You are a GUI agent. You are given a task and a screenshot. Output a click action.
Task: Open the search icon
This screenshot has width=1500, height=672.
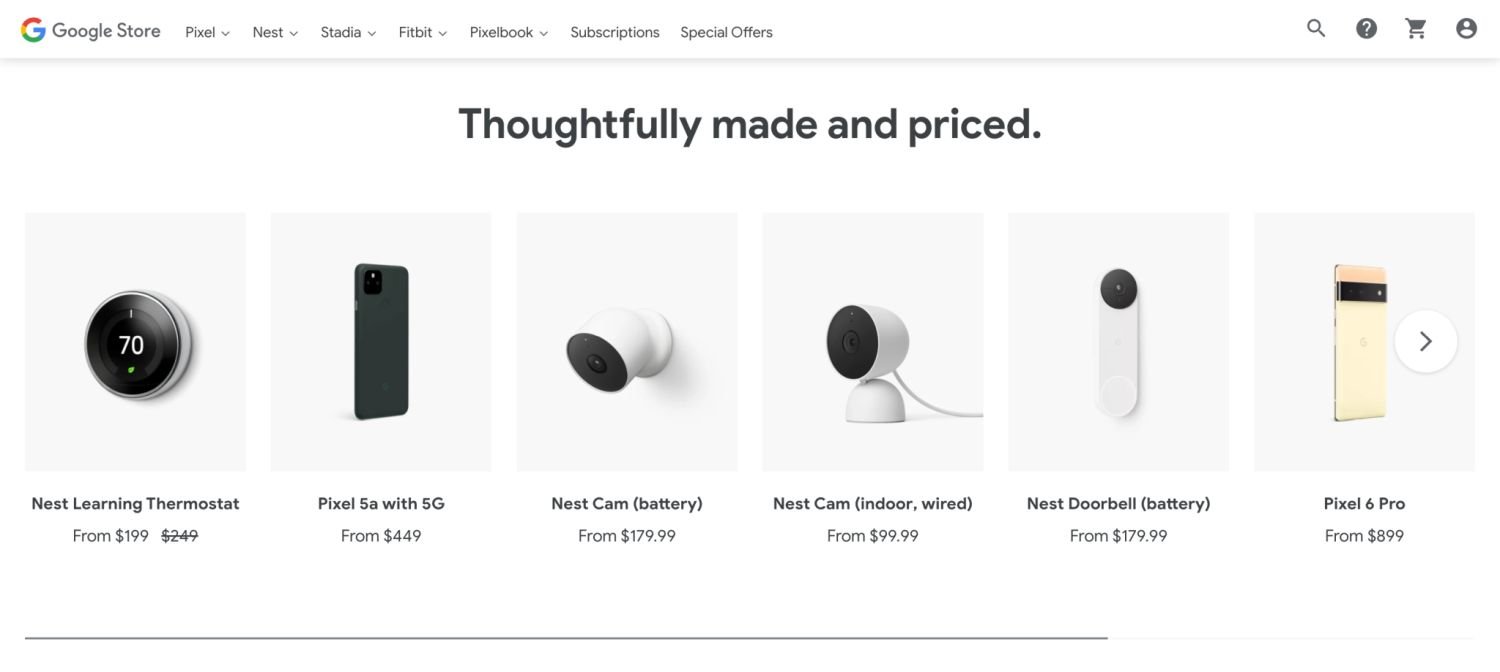click(x=1316, y=29)
